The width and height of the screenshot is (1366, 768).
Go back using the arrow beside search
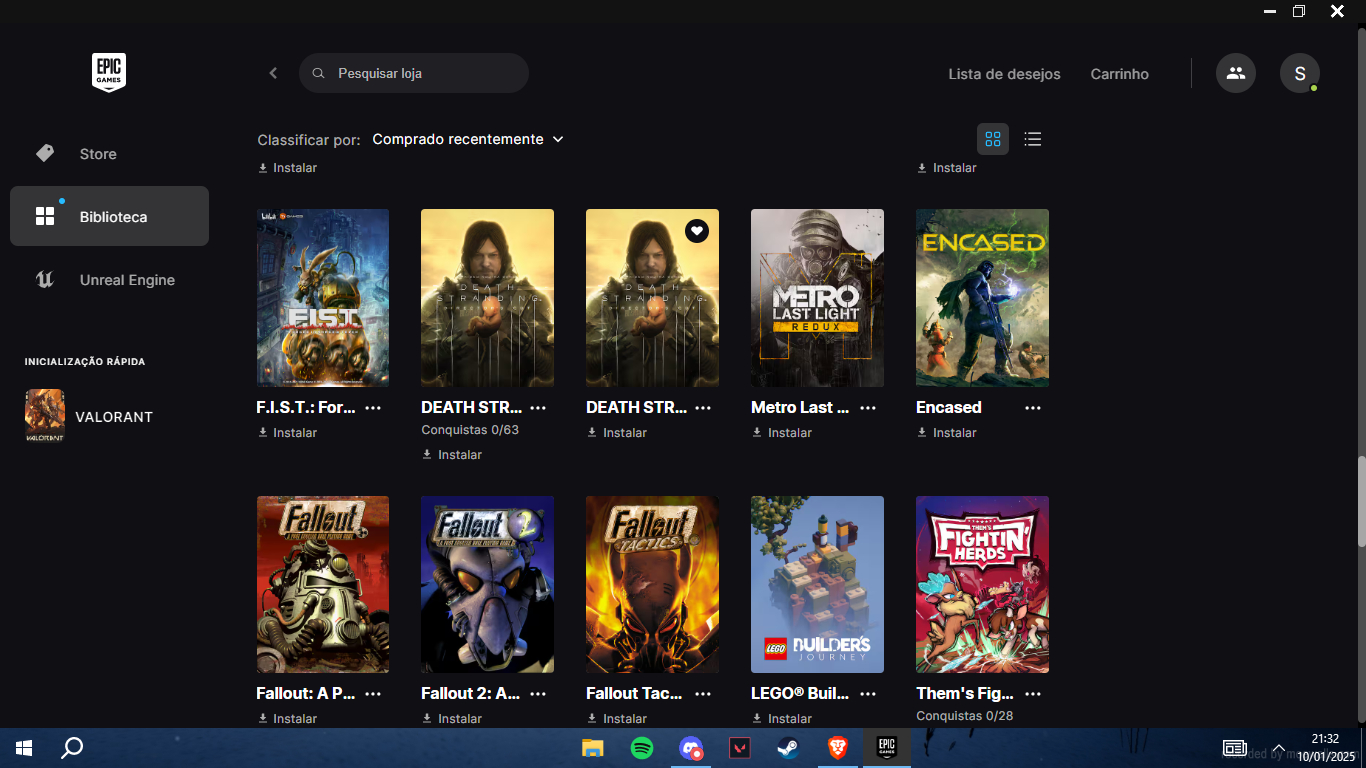(x=273, y=73)
